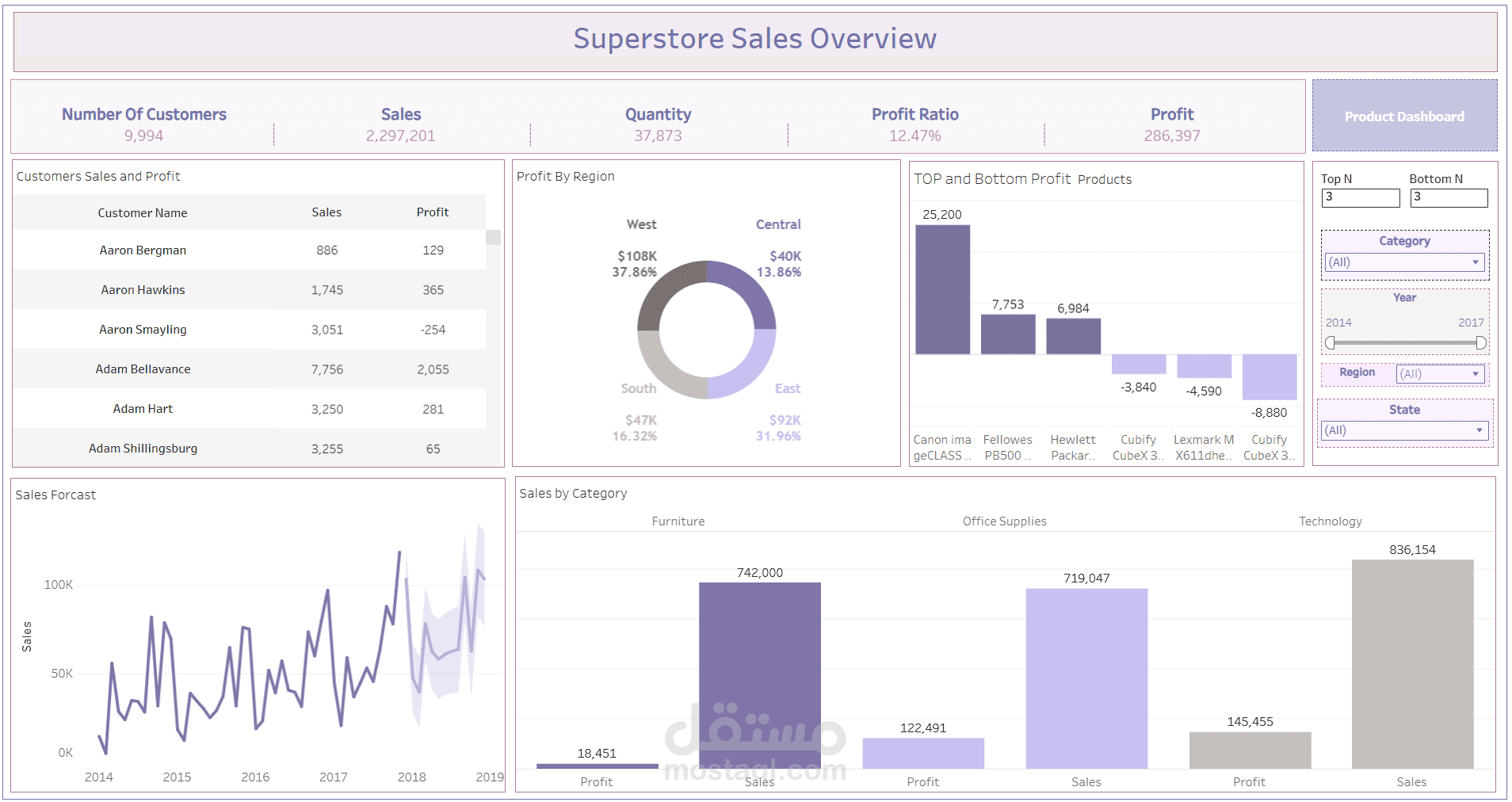Expand the Category filter dropdown
The height and width of the screenshot is (802, 1512).
1404,262
